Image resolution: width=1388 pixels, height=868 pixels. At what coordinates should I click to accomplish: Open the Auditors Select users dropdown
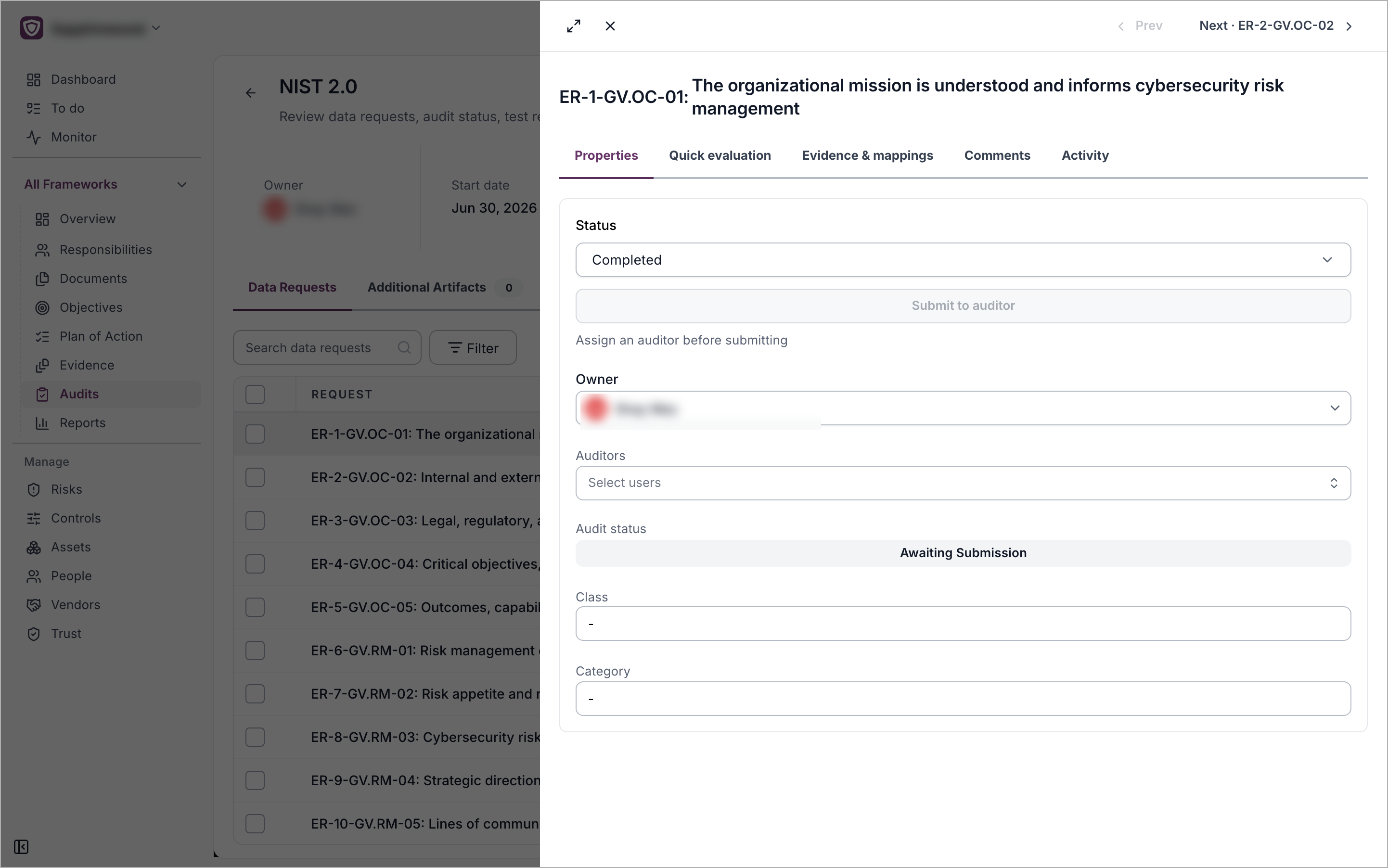tap(963, 483)
